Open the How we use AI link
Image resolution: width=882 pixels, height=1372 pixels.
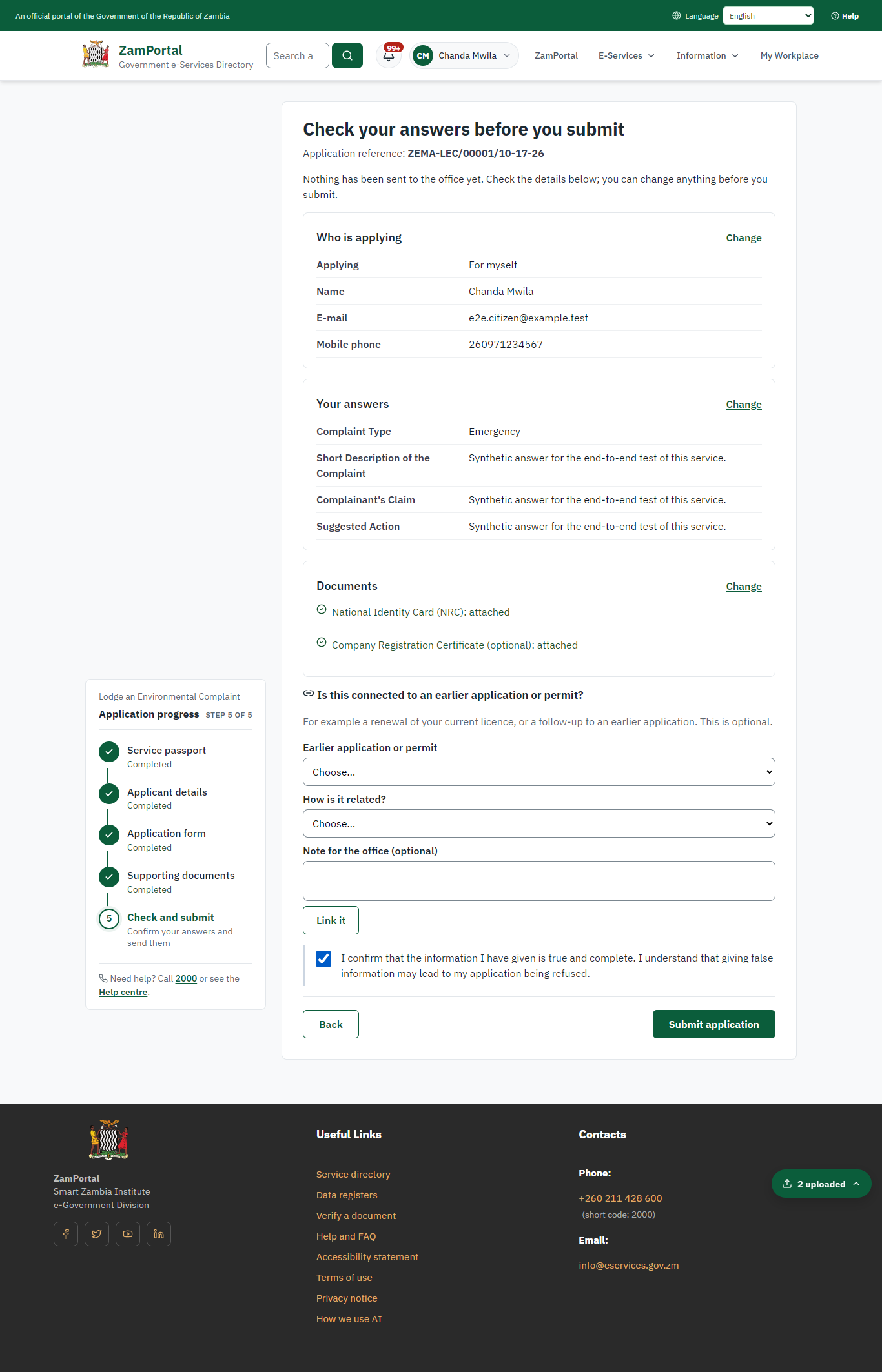(349, 1319)
